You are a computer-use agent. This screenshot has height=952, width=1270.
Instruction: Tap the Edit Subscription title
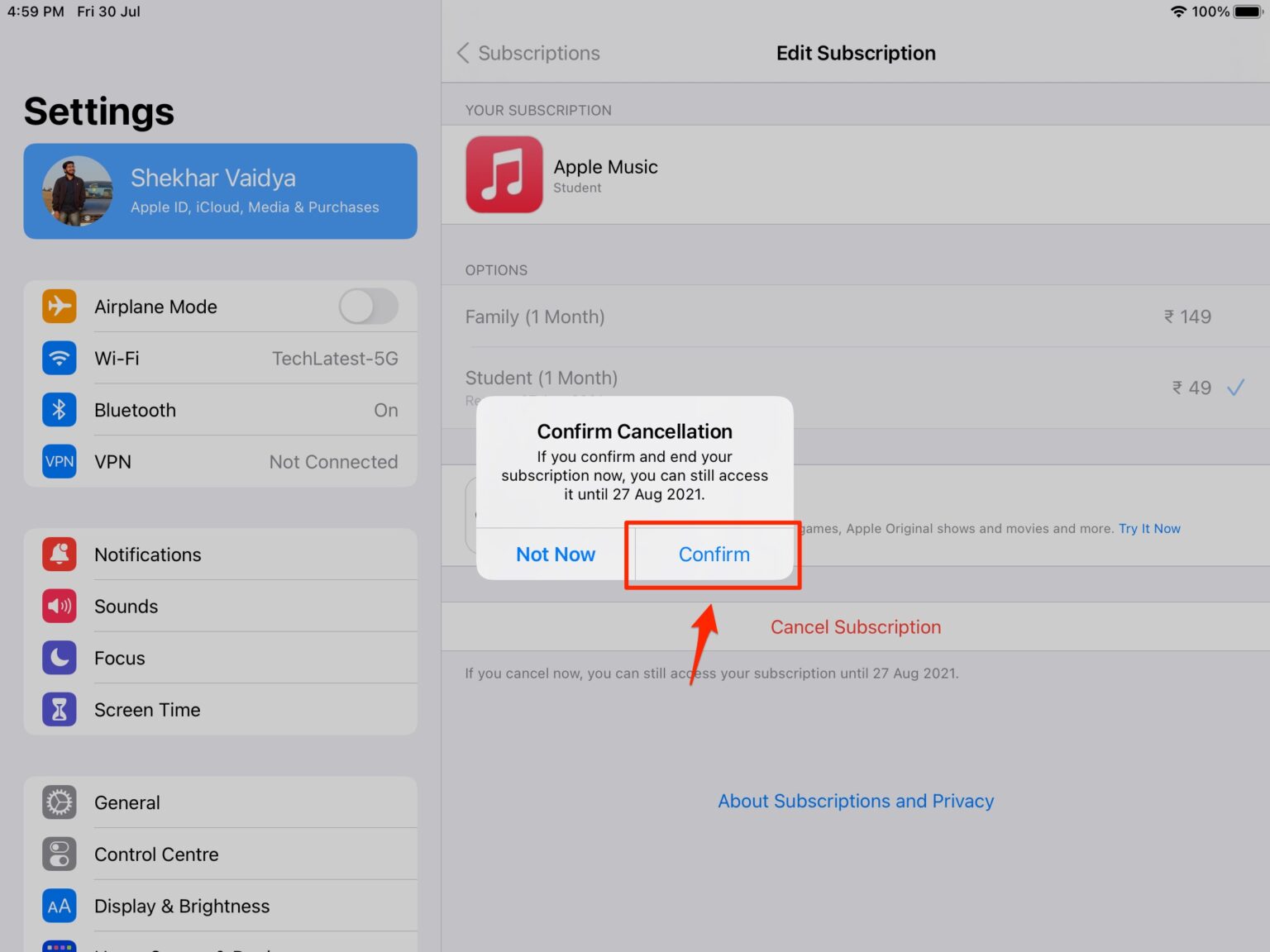[856, 53]
